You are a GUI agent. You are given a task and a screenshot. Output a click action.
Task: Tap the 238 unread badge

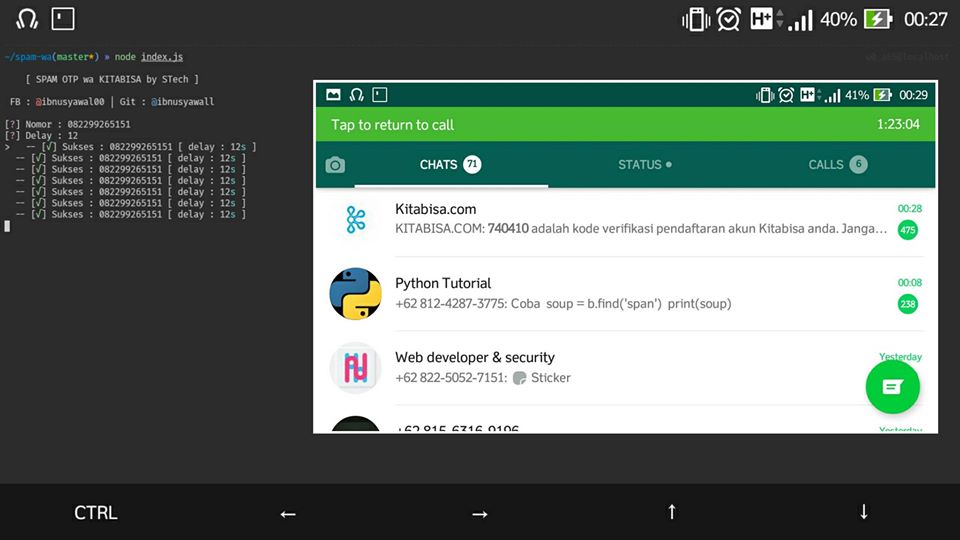(907, 304)
